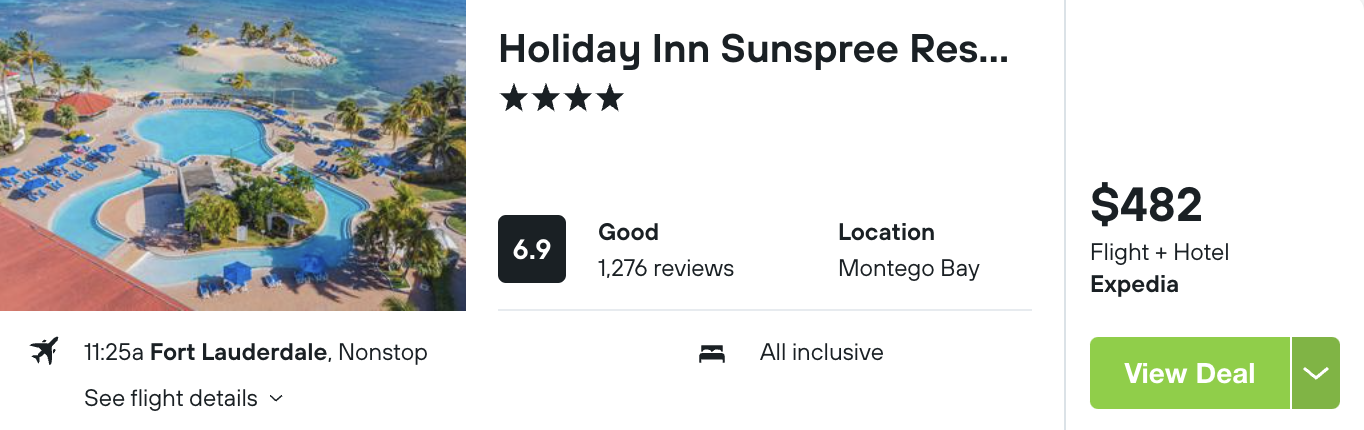The image size is (1364, 430).
Task: Click the 11:25a departure time
Action: click(114, 352)
